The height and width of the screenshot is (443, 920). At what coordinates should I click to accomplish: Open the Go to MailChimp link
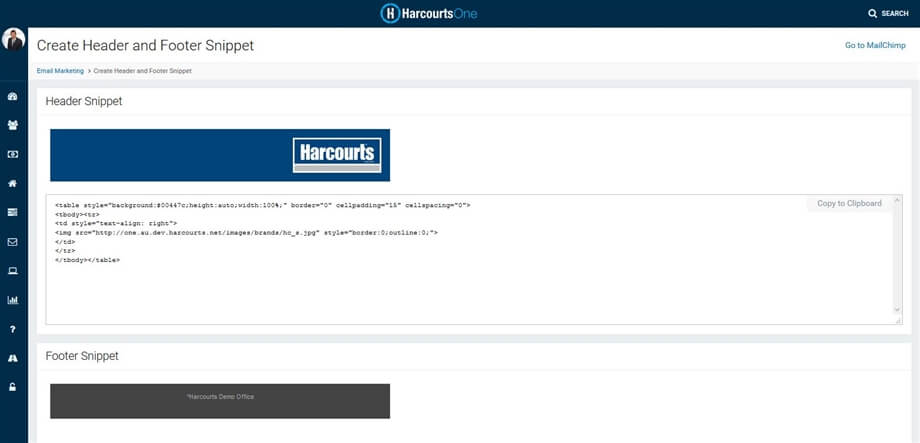tap(875, 45)
